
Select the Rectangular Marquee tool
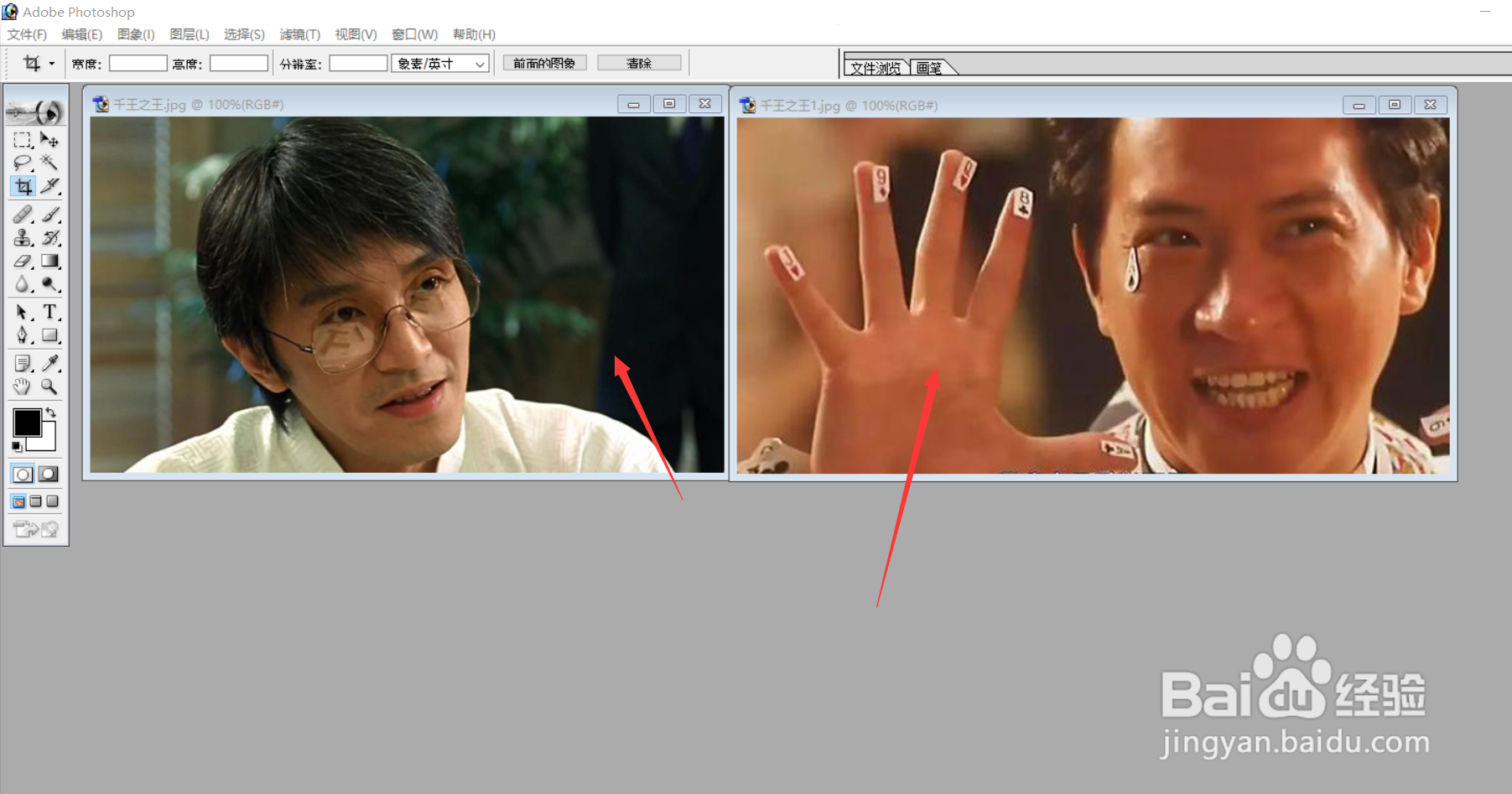(x=23, y=140)
